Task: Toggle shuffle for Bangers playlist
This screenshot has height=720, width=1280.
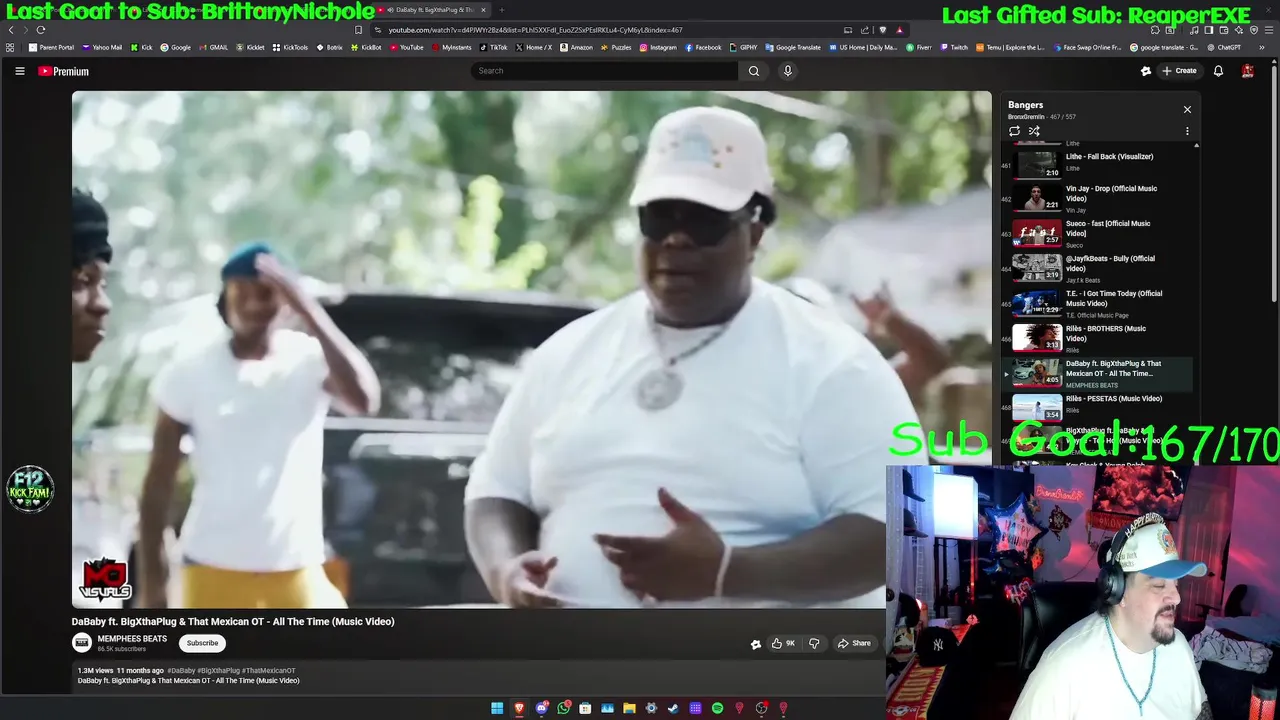Action: (x=1034, y=131)
